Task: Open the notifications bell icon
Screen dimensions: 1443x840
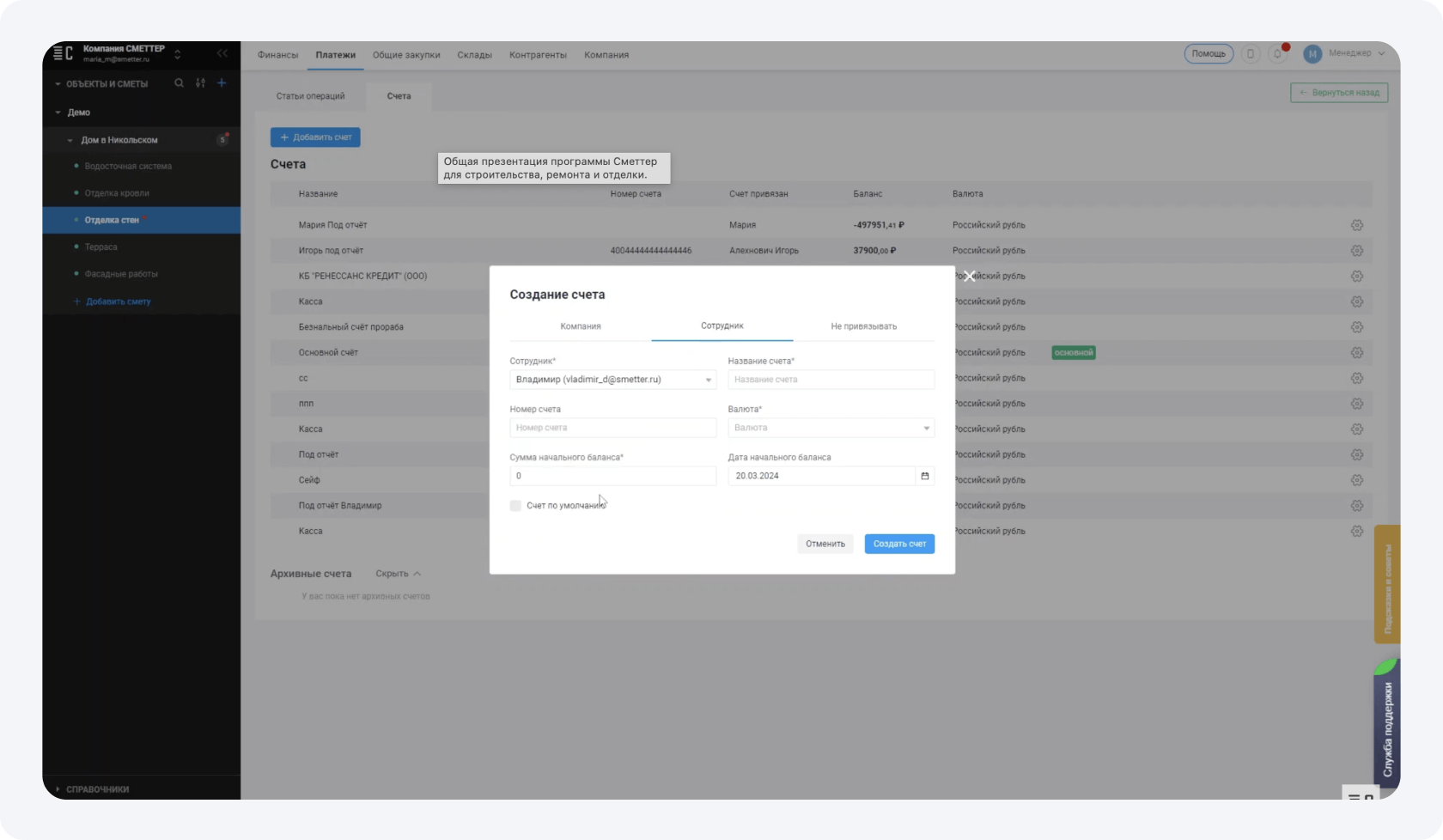Action: click(x=1277, y=54)
